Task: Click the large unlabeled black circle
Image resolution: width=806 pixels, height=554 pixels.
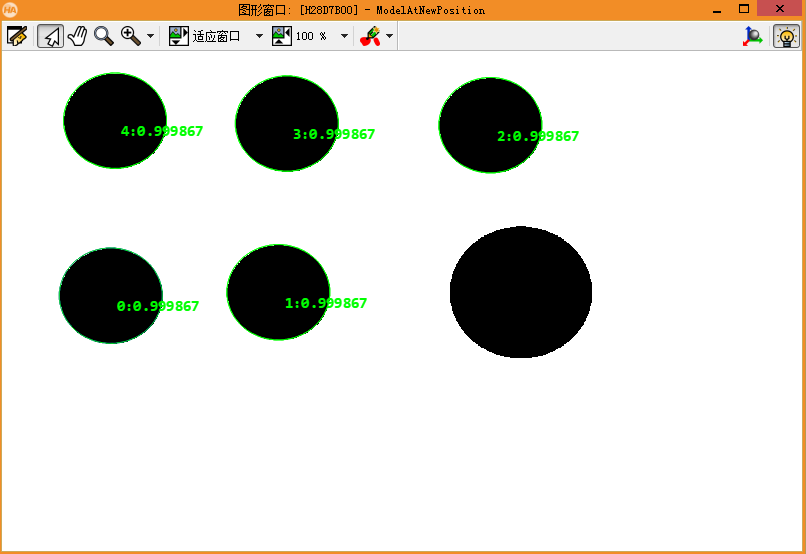Action: [521, 292]
